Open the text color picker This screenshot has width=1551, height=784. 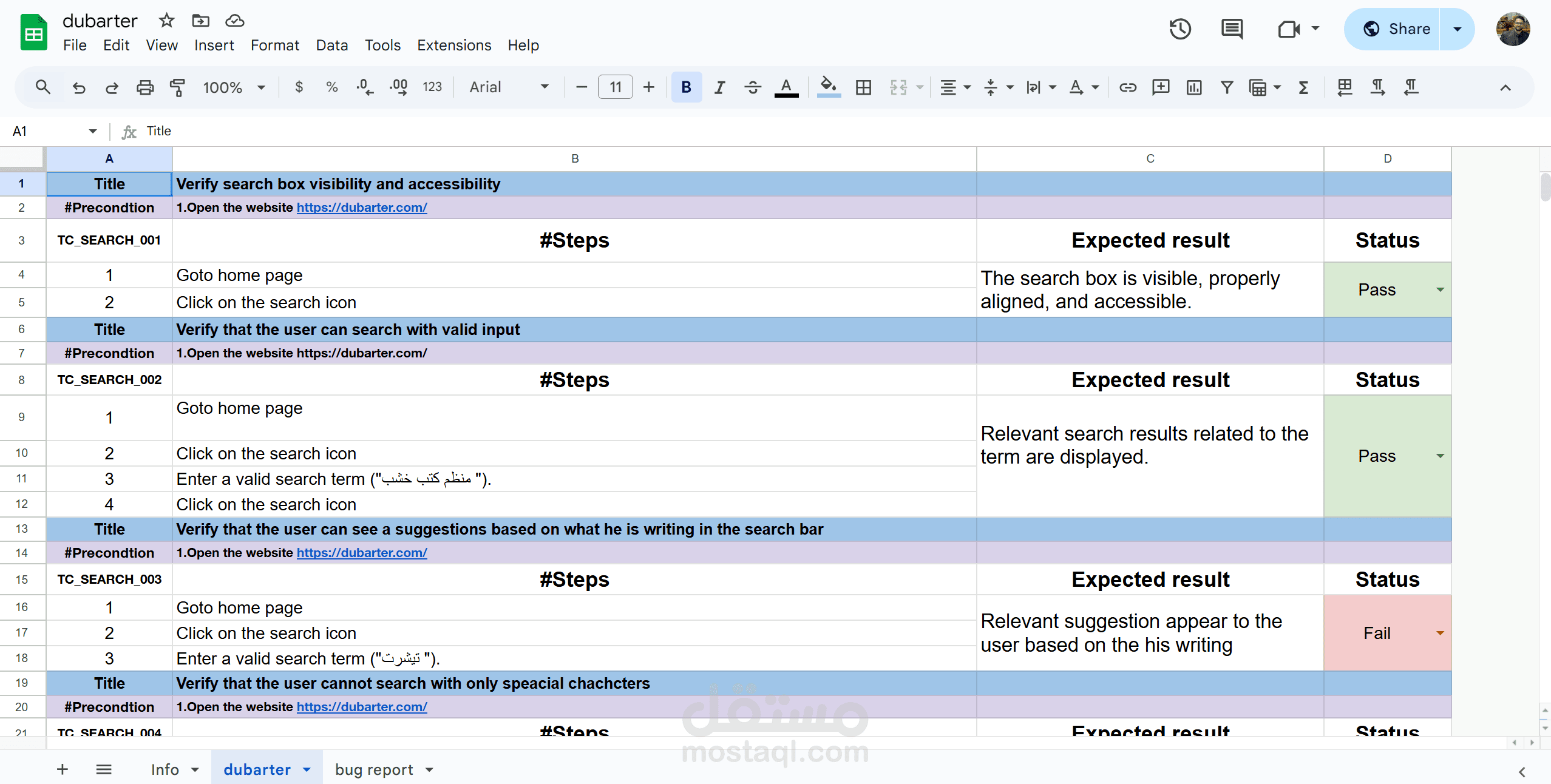pos(786,87)
